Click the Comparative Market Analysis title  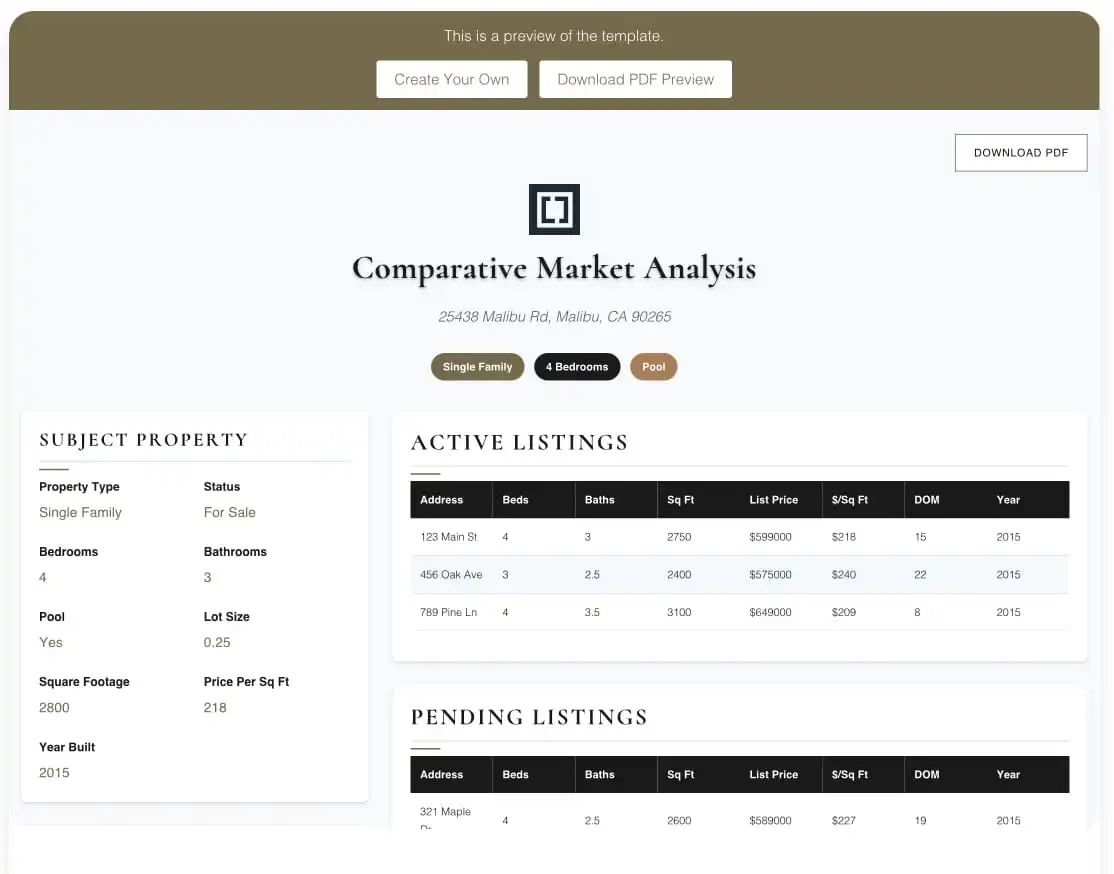(x=554, y=268)
